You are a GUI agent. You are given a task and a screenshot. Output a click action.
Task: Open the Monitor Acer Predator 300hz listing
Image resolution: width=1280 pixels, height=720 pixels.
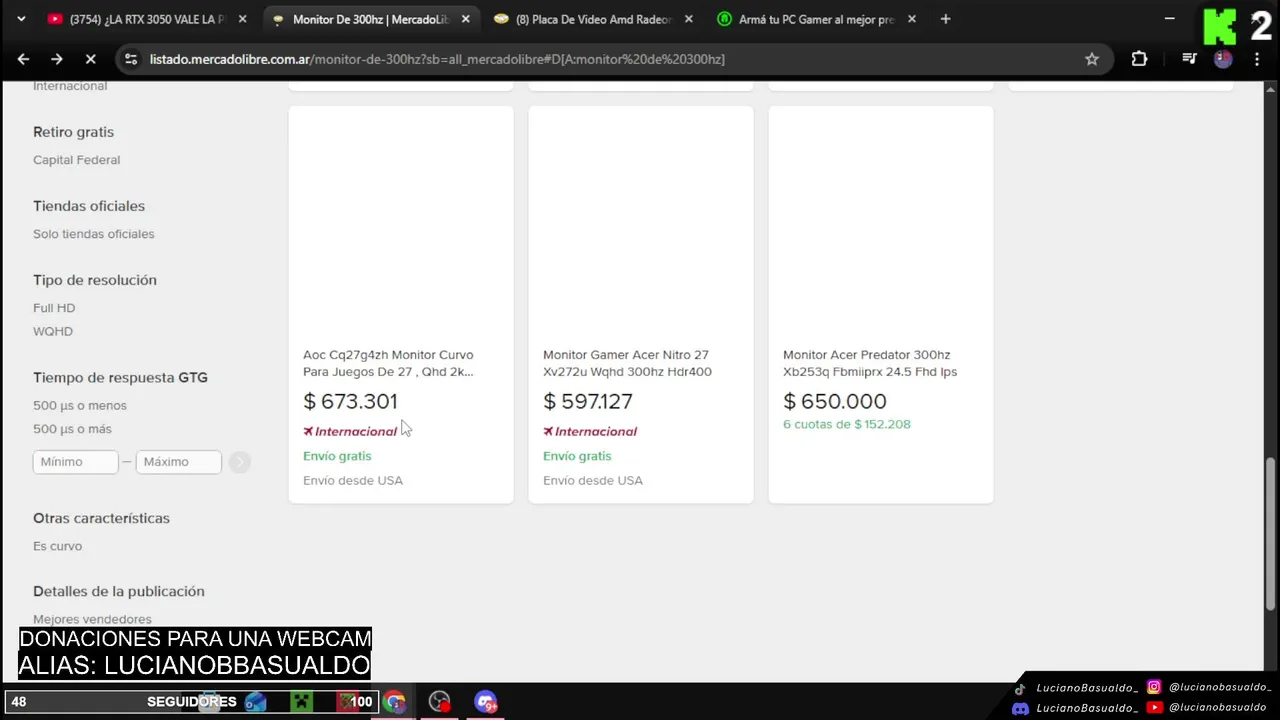click(x=870, y=363)
